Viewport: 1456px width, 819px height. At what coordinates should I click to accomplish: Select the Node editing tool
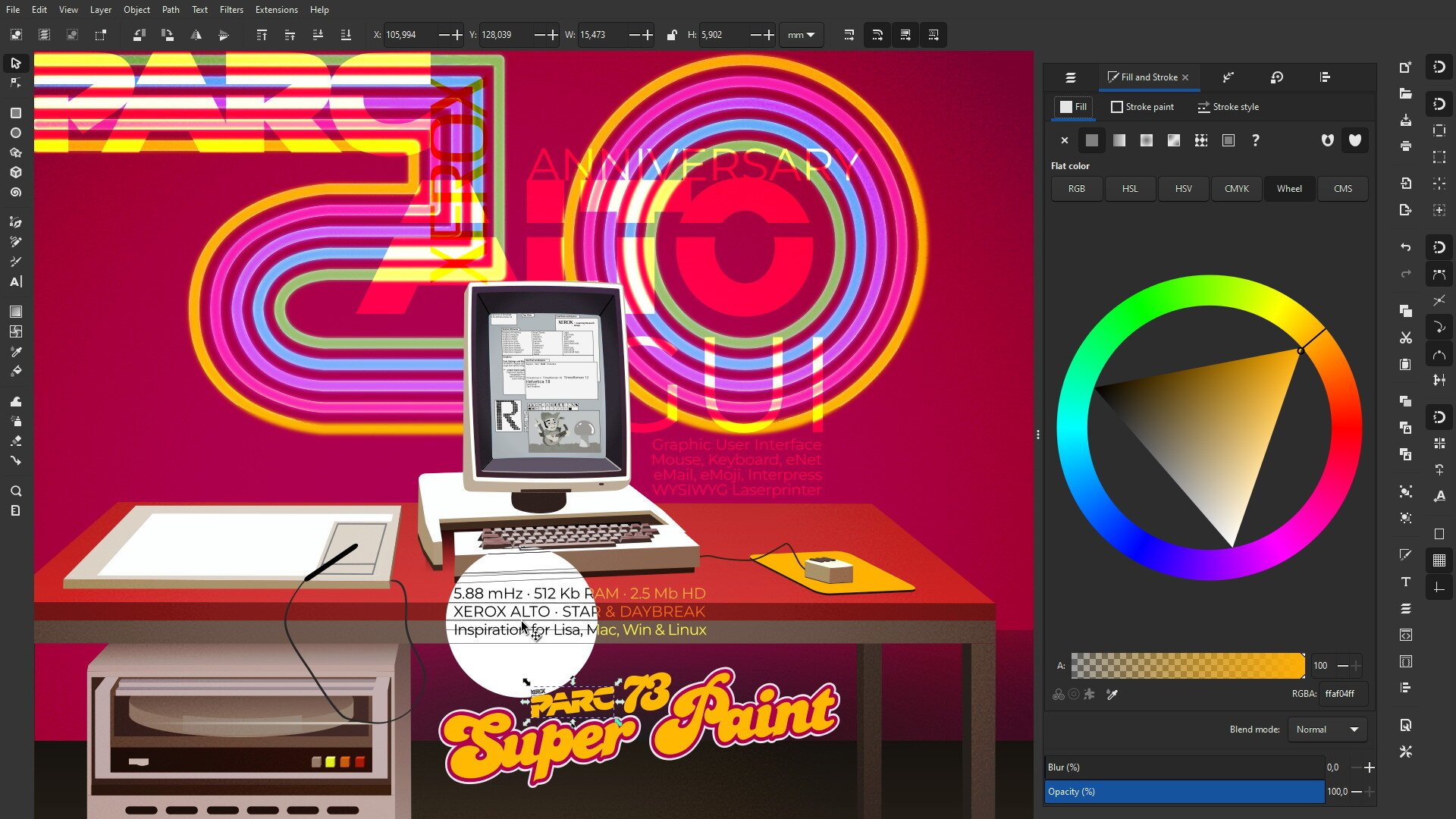15,83
